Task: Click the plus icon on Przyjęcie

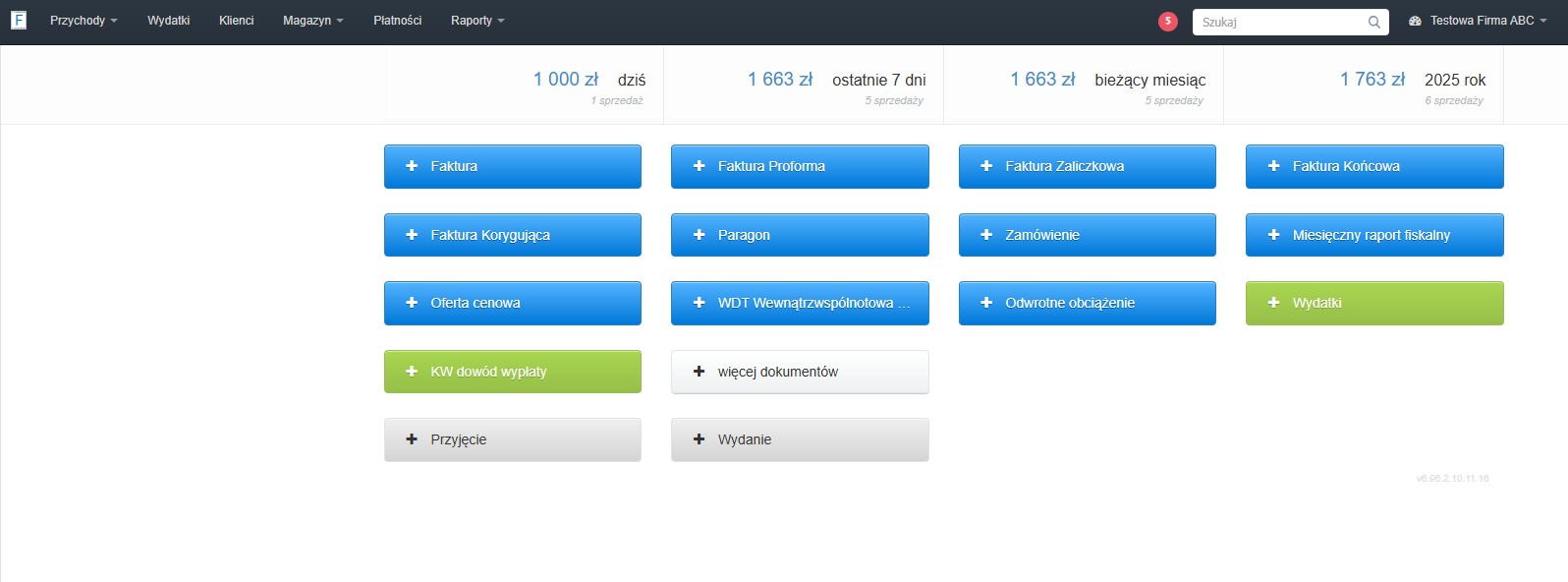Action: pos(412,439)
